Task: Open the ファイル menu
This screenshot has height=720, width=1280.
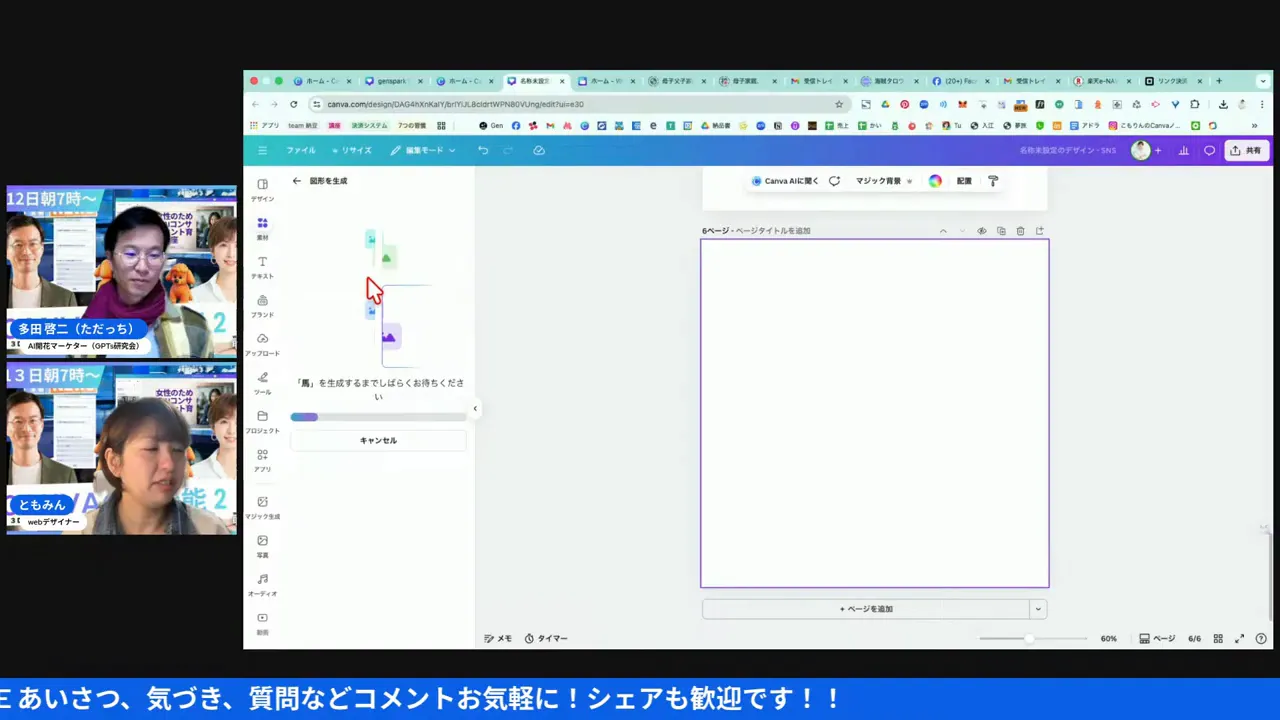Action: tap(300, 150)
